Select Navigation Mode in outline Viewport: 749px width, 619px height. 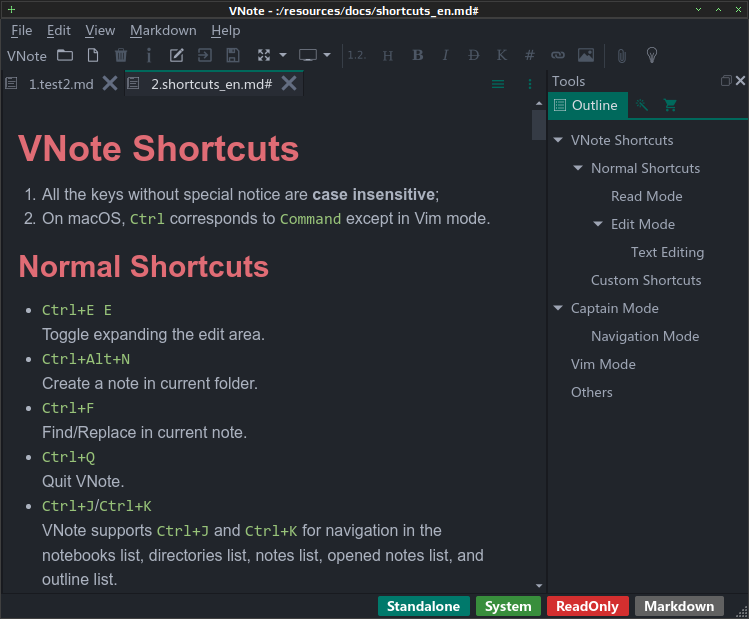[x=645, y=336]
